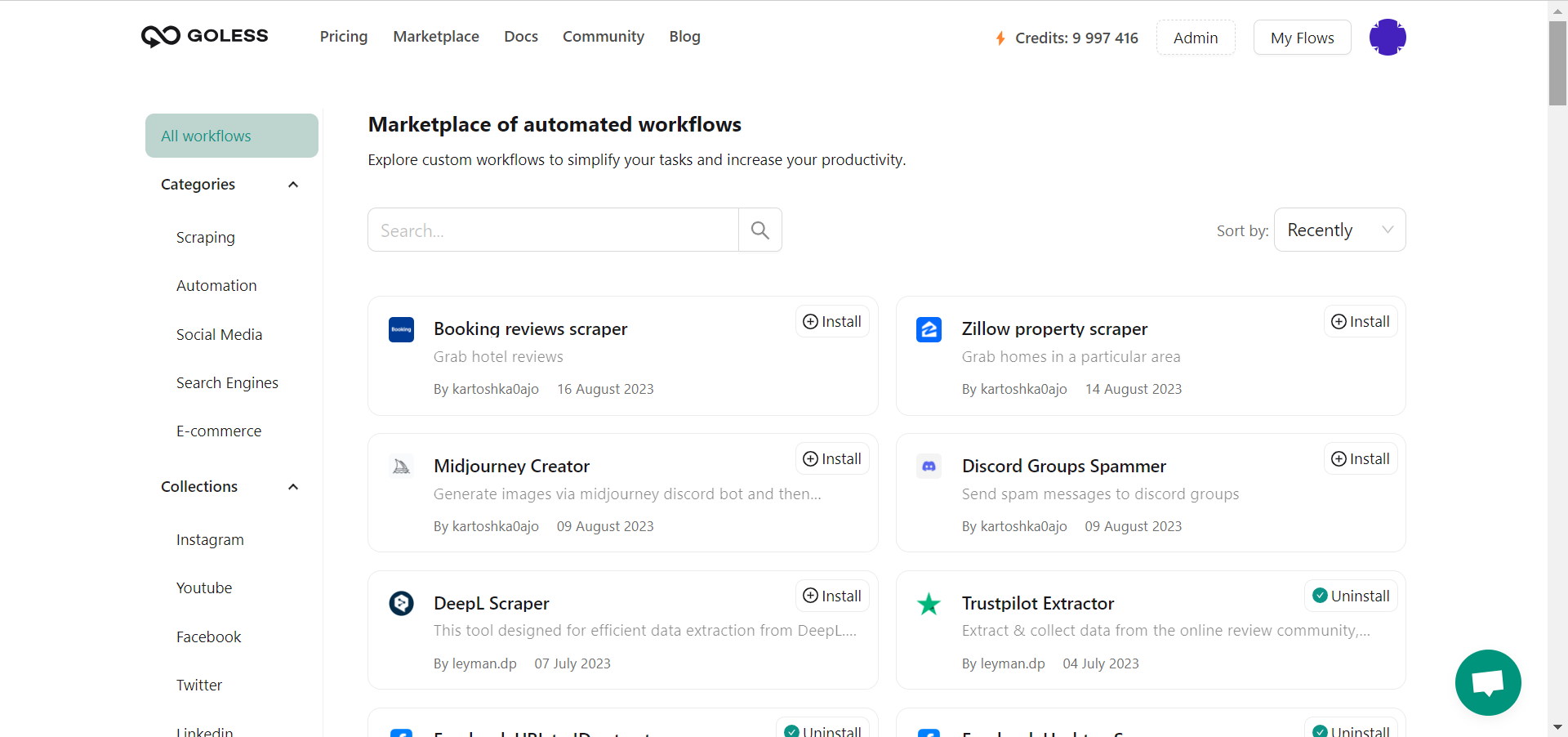Click the Discord Groups Spammer icon
This screenshot has height=737, width=1568.
(929, 467)
